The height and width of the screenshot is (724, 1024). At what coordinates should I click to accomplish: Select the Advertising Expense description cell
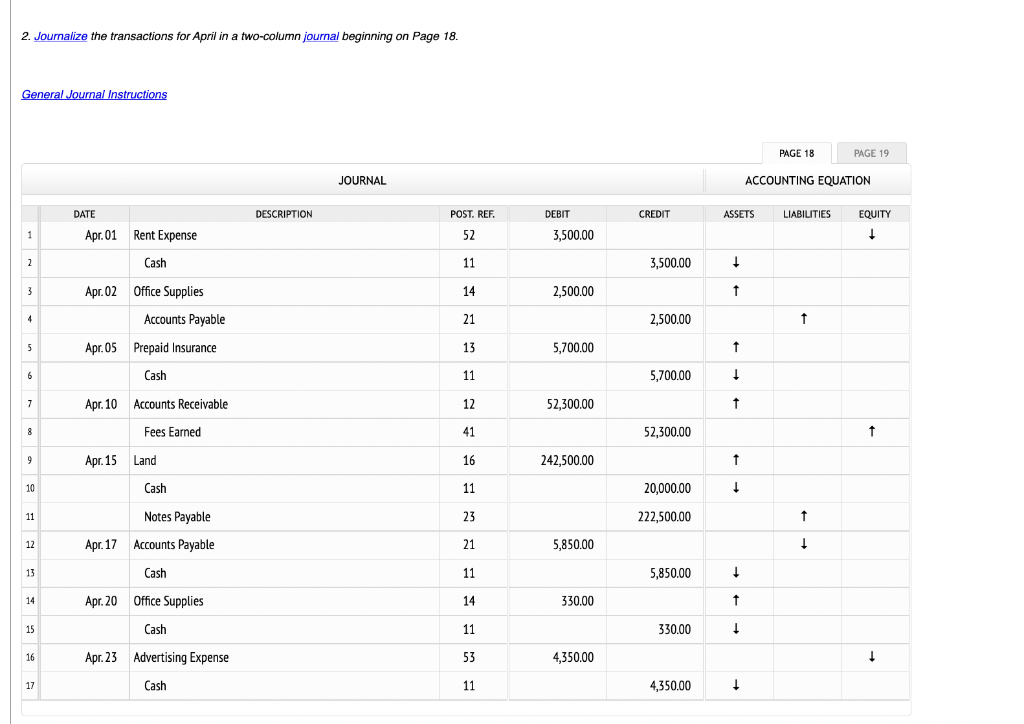pos(181,657)
